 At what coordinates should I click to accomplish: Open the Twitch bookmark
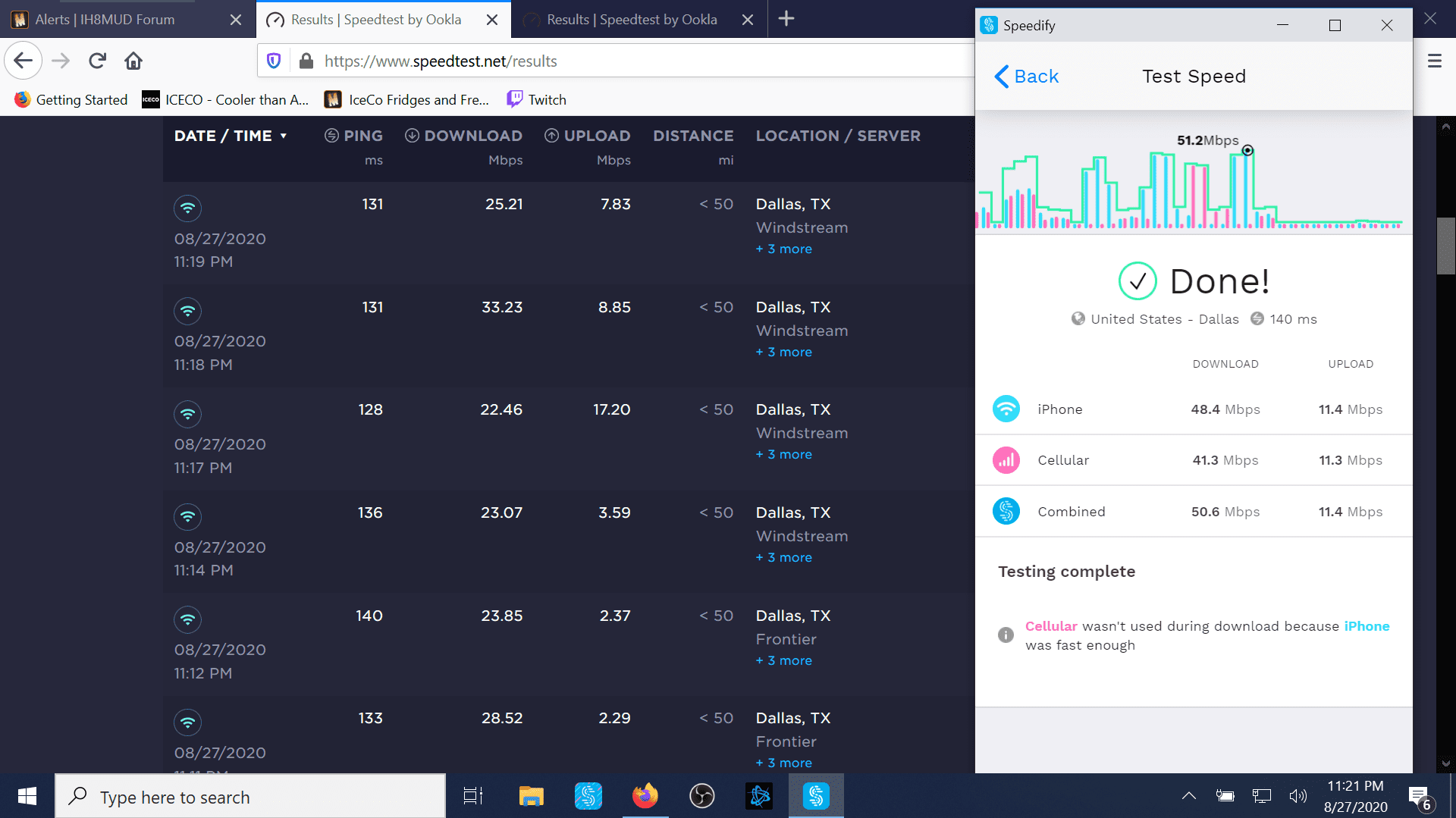(537, 99)
